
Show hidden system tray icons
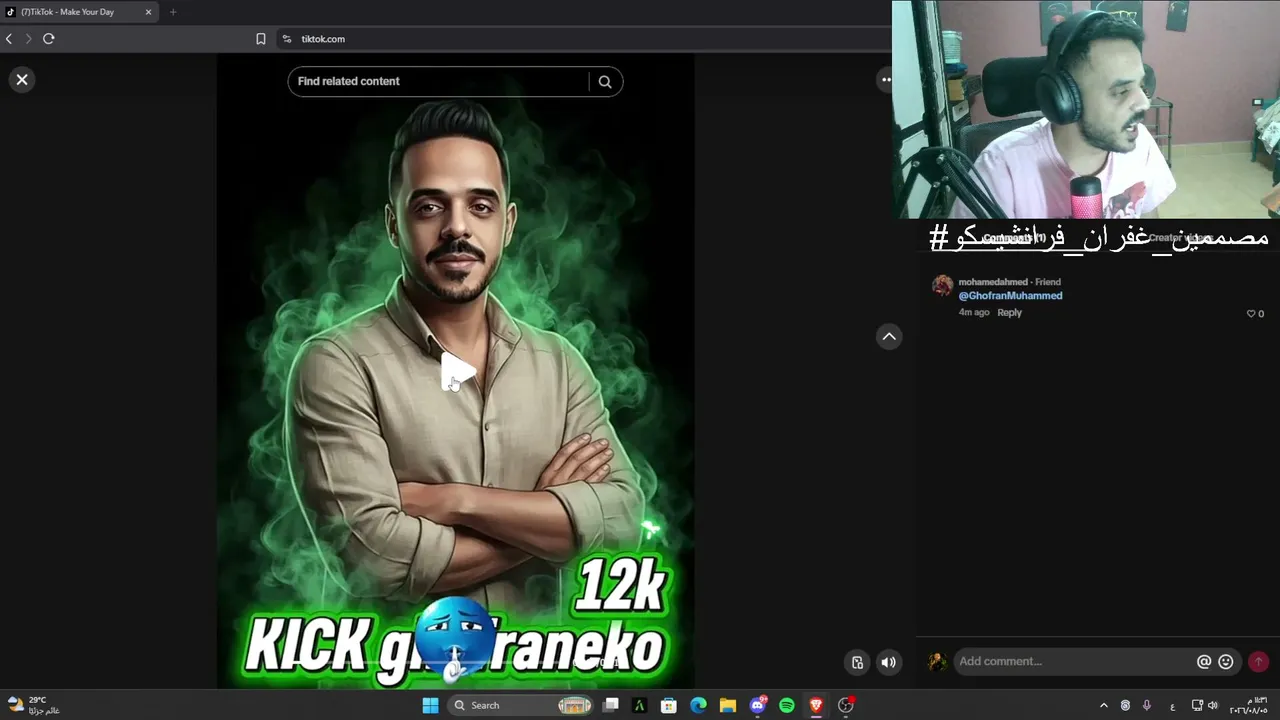pos(1104,705)
